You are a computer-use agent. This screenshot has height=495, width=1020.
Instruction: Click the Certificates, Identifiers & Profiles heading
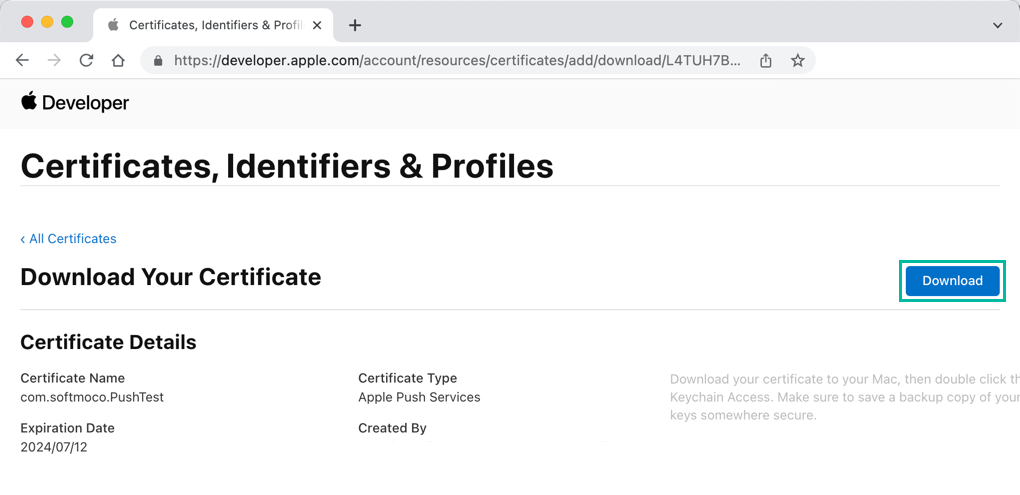pyautogui.click(x=287, y=165)
